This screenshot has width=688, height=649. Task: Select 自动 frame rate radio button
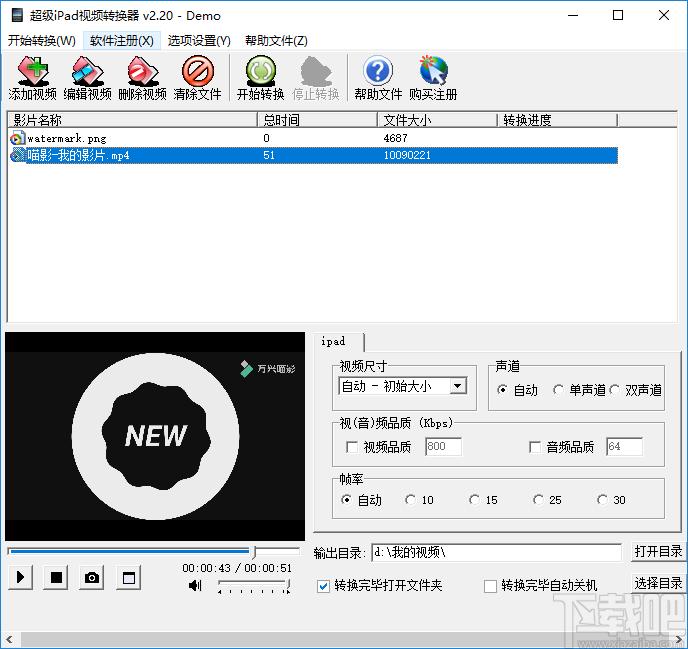[346, 500]
